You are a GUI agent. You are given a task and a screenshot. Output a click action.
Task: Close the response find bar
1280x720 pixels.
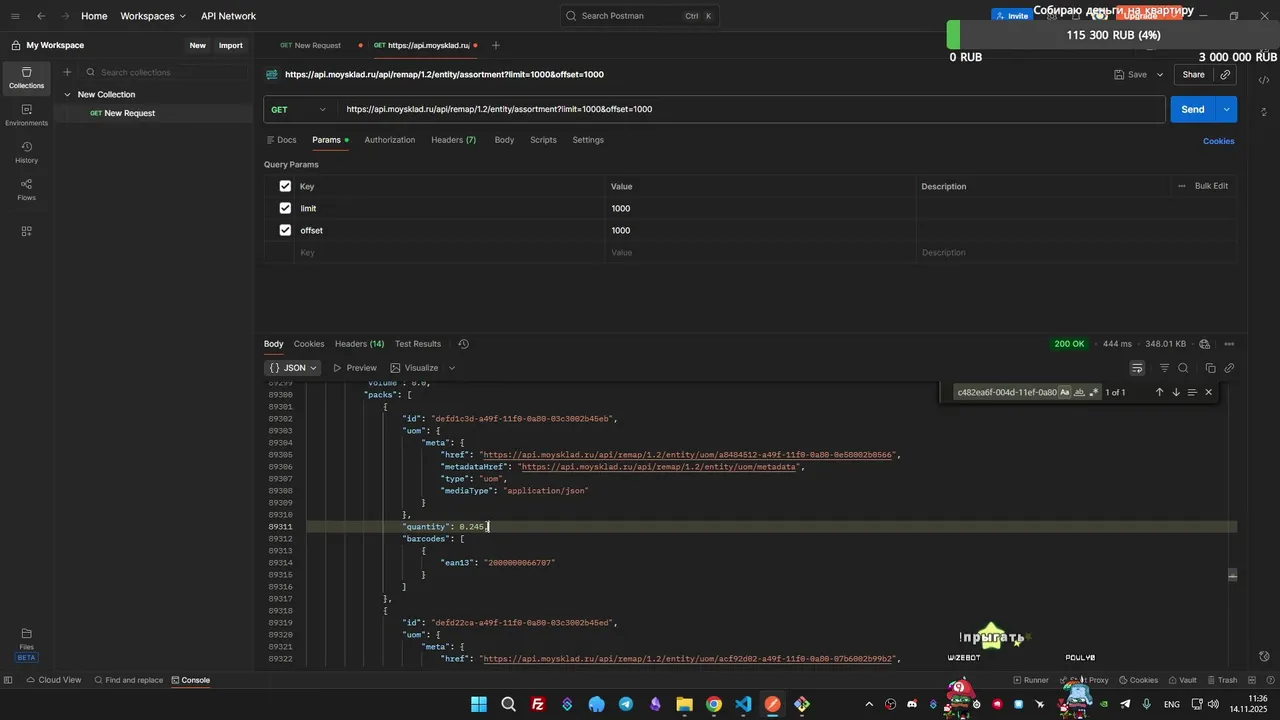coord(1208,392)
